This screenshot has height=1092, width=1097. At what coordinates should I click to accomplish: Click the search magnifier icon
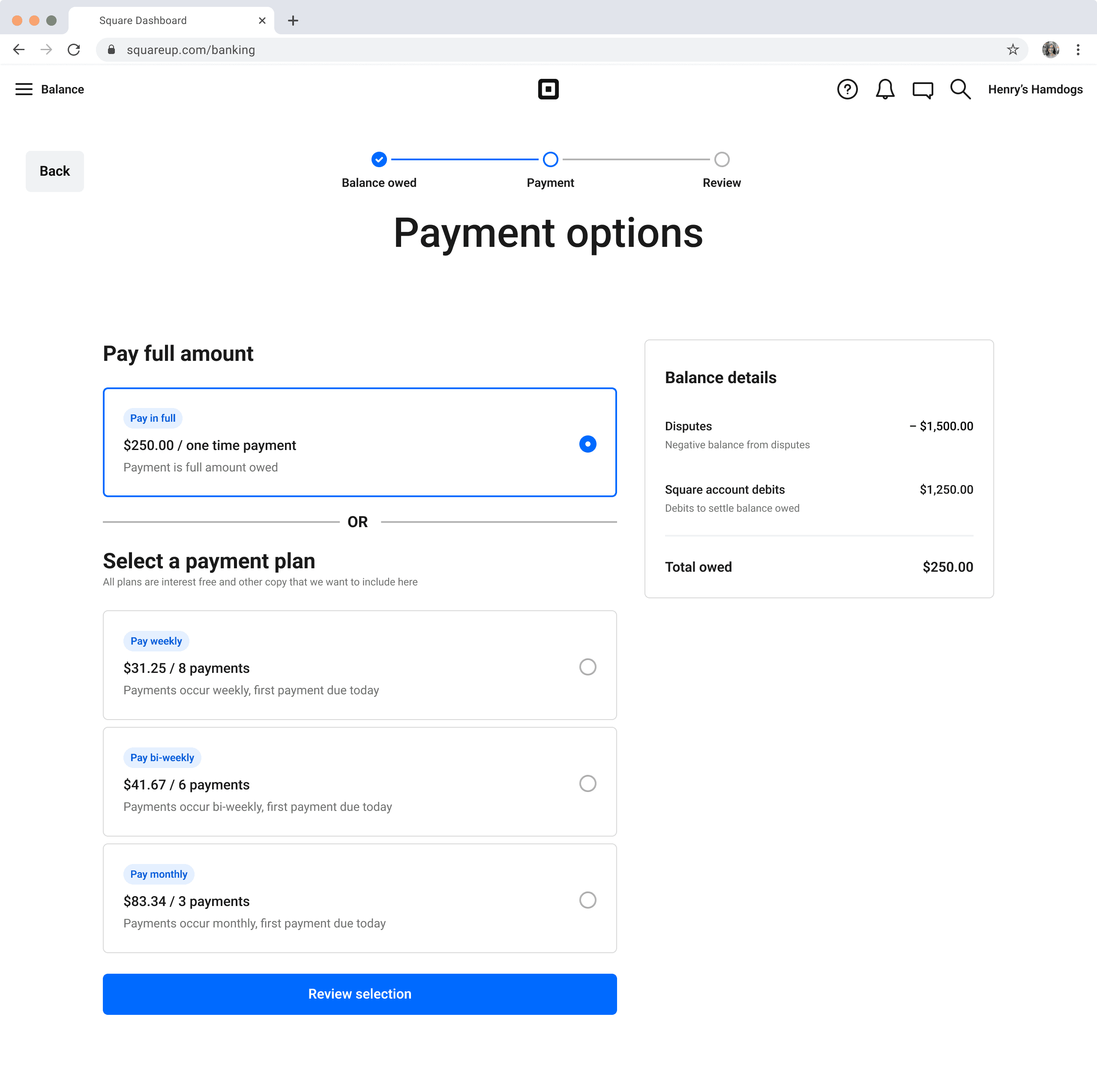pyautogui.click(x=959, y=89)
